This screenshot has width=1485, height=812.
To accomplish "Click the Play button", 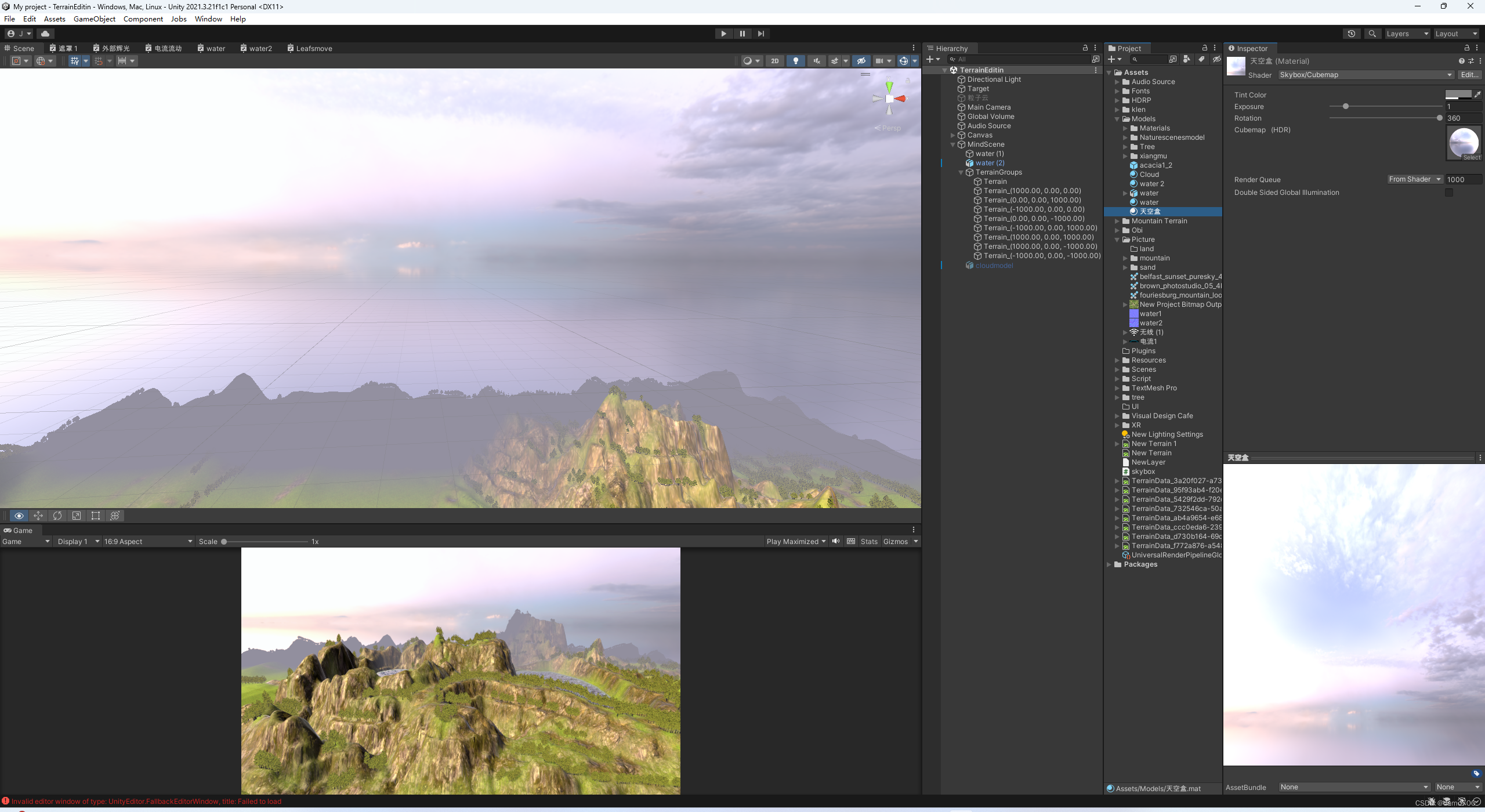I will click(723, 34).
